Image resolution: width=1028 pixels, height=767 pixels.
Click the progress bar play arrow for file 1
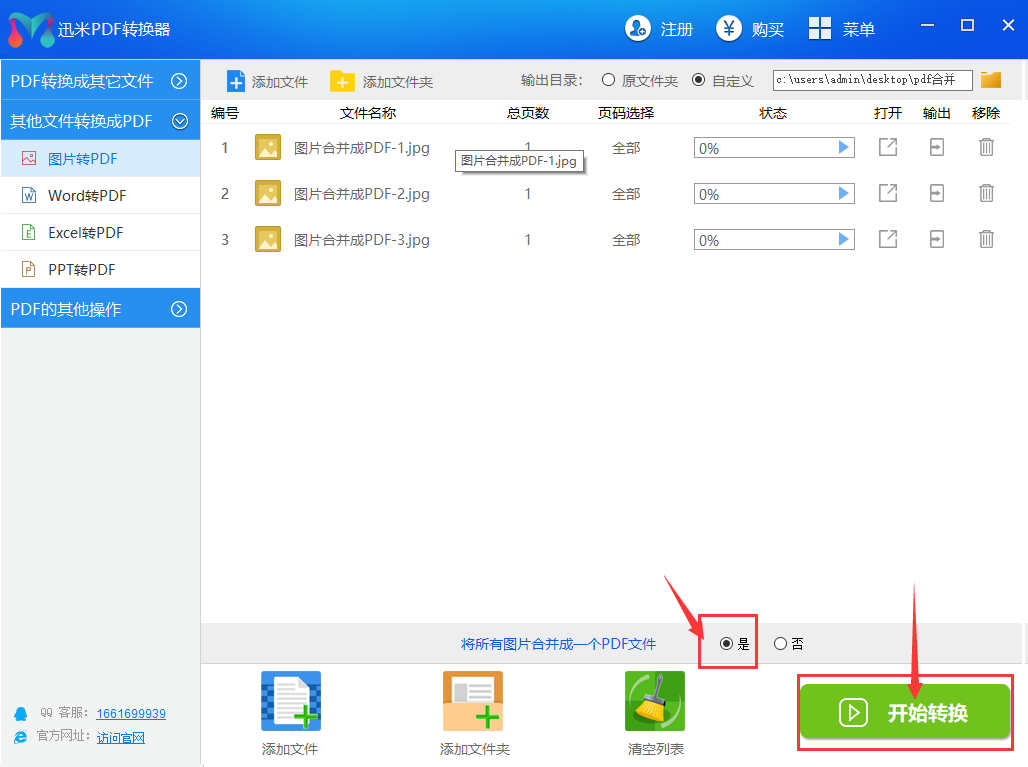844,148
